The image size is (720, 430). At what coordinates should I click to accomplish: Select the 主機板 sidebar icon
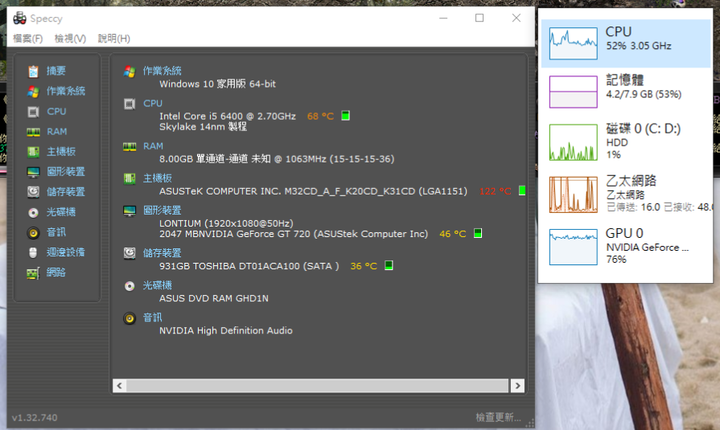tap(33, 152)
